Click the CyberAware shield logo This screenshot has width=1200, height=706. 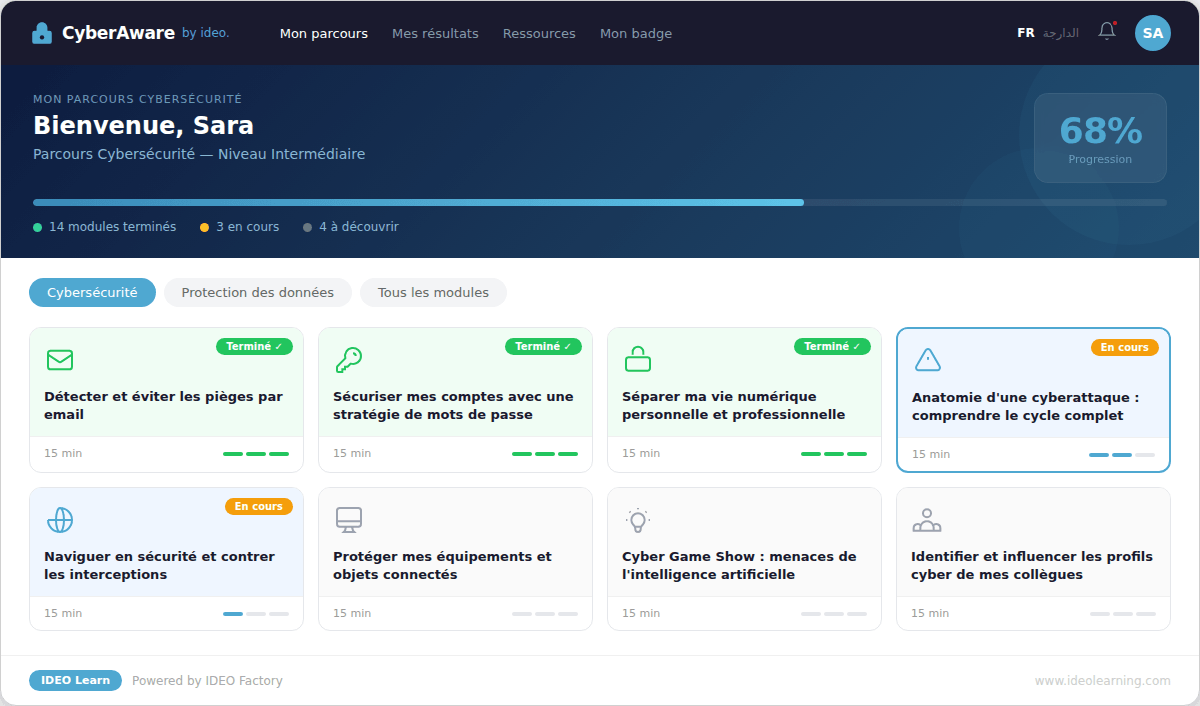pyautogui.click(x=41, y=31)
